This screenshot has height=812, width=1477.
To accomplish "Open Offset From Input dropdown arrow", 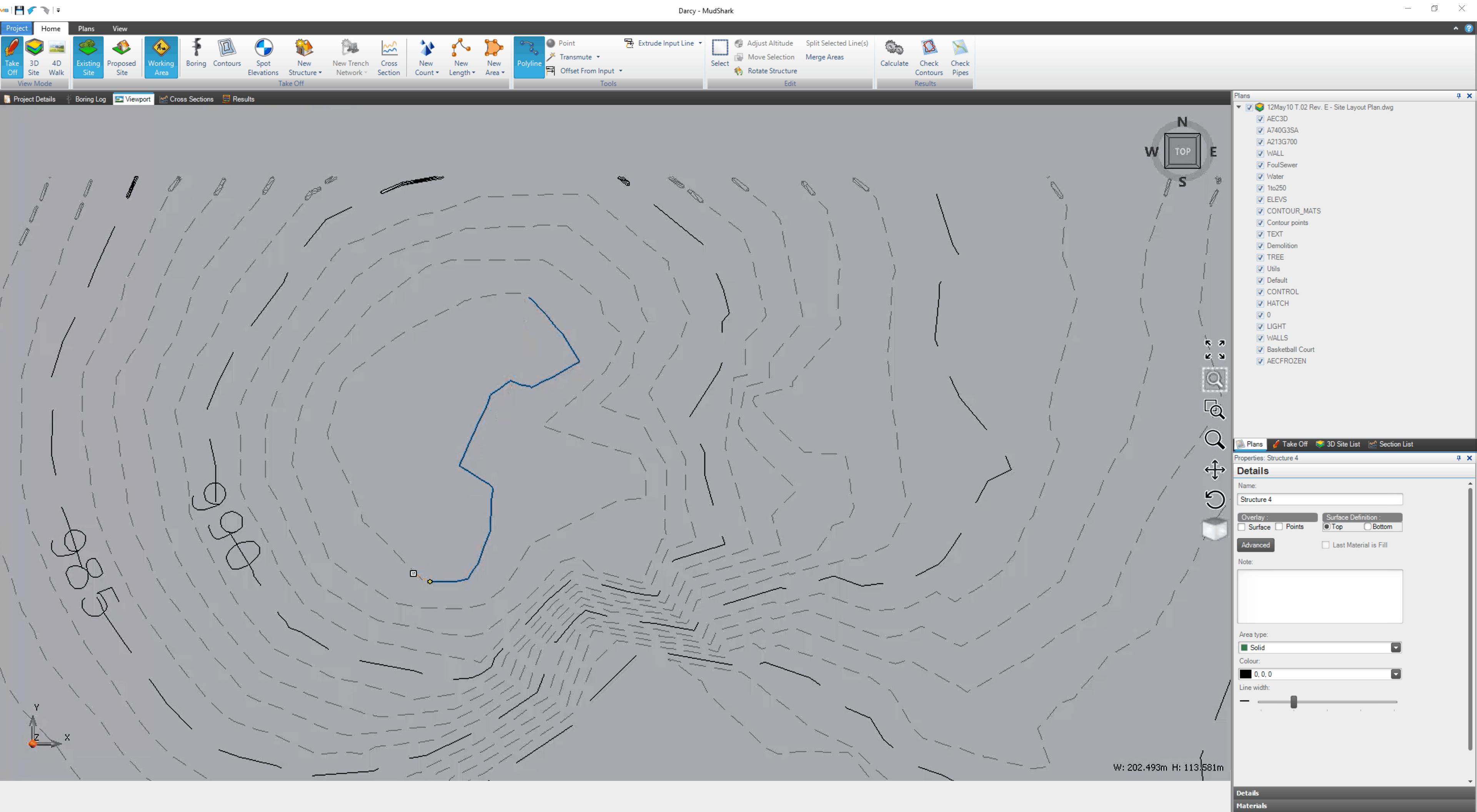I will point(620,70).
